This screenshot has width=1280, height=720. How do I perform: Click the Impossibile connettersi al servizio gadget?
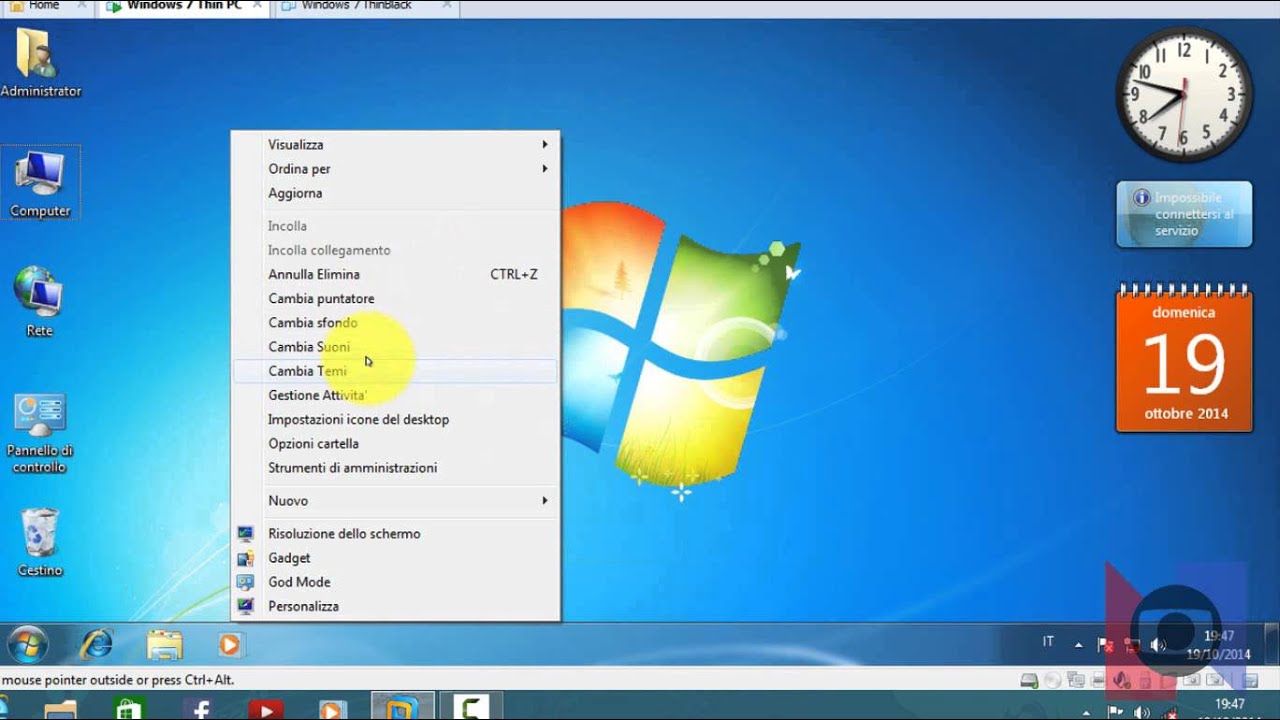(1184, 214)
